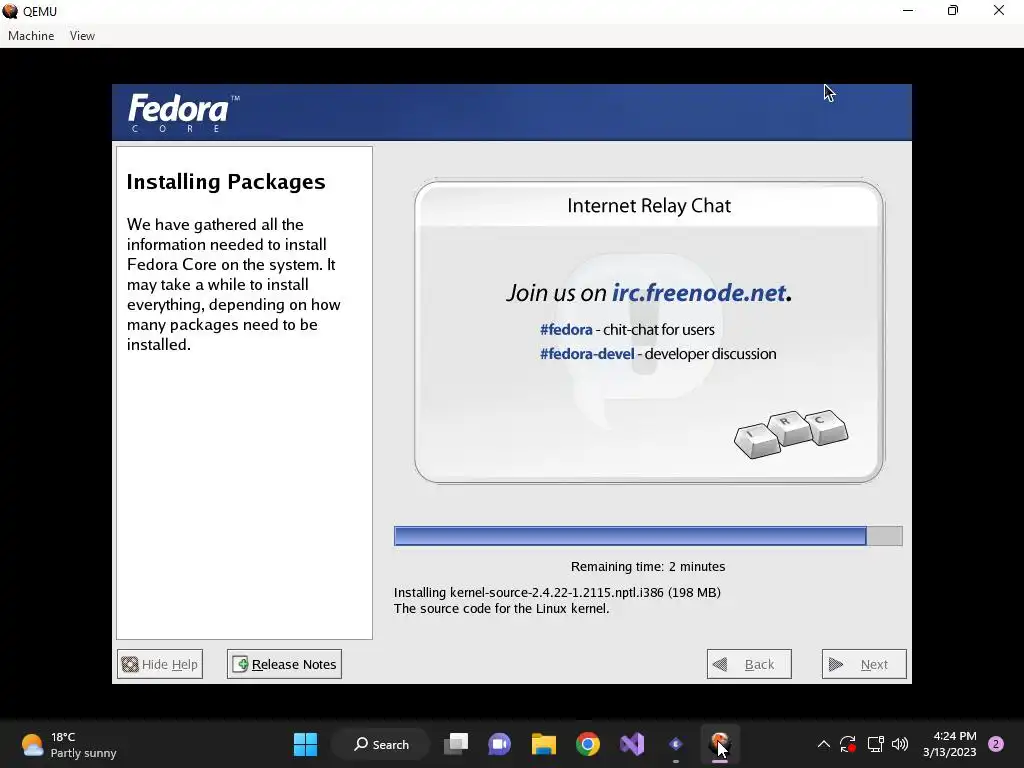Click the QEMU taskbar icon
This screenshot has height=768, width=1024.
pos(720,744)
